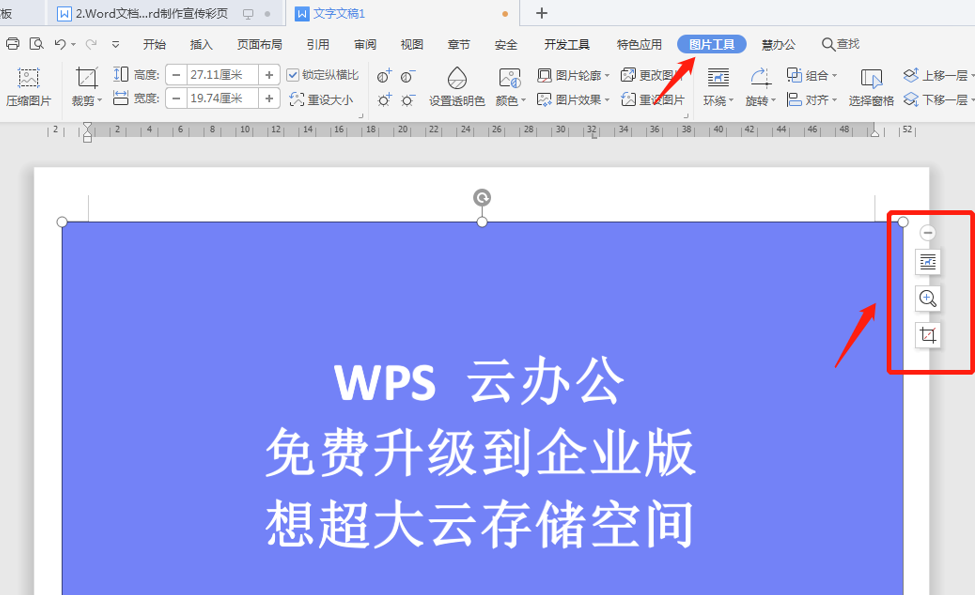
Task: Open the 图片效果 picture effects dropdown
Action: 573,99
